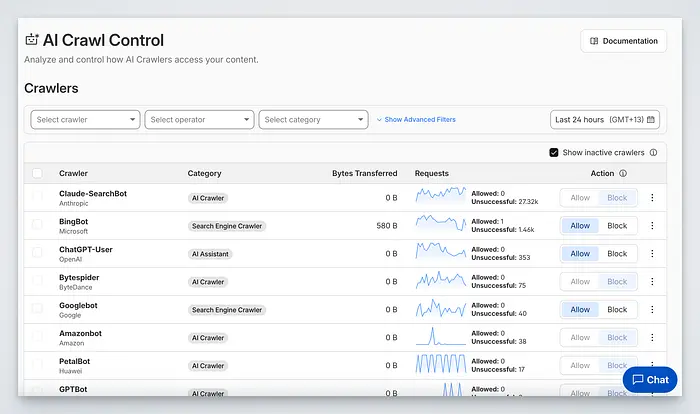Image resolution: width=700 pixels, height=414 pixels.
Task: Click the ChatGPT-User requests sparkline
Action: click(x=441, y=251)
